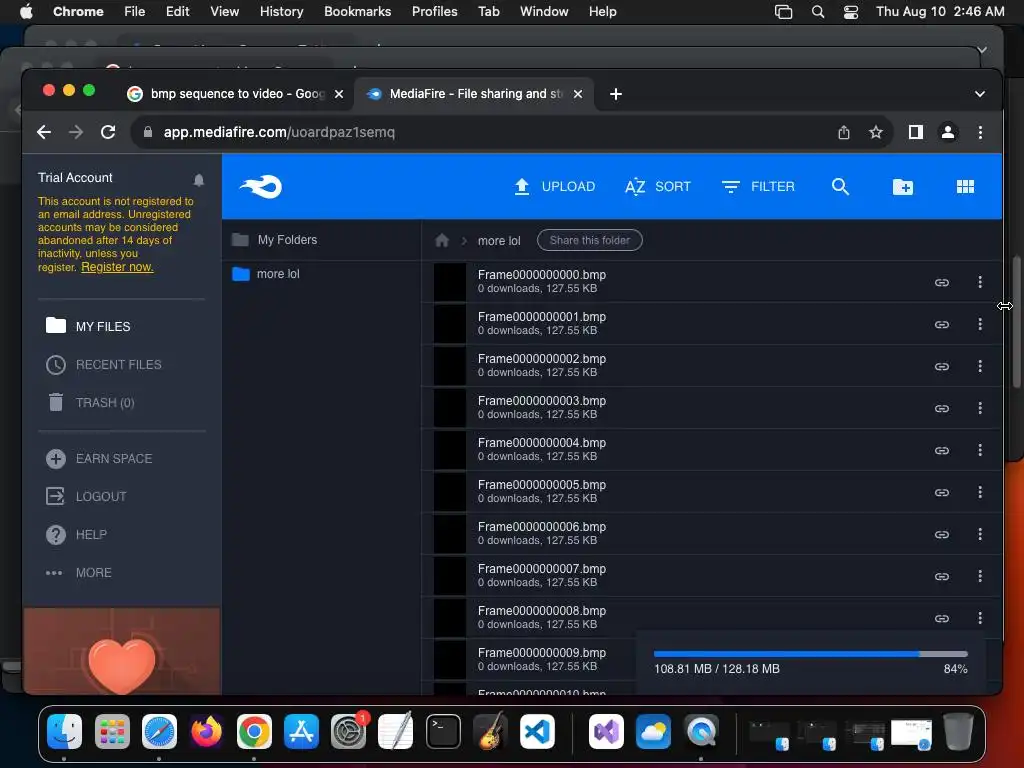The image size is (1024, 768).
Task: Click the upload progress bar at 84%
Action: point(810,654)
